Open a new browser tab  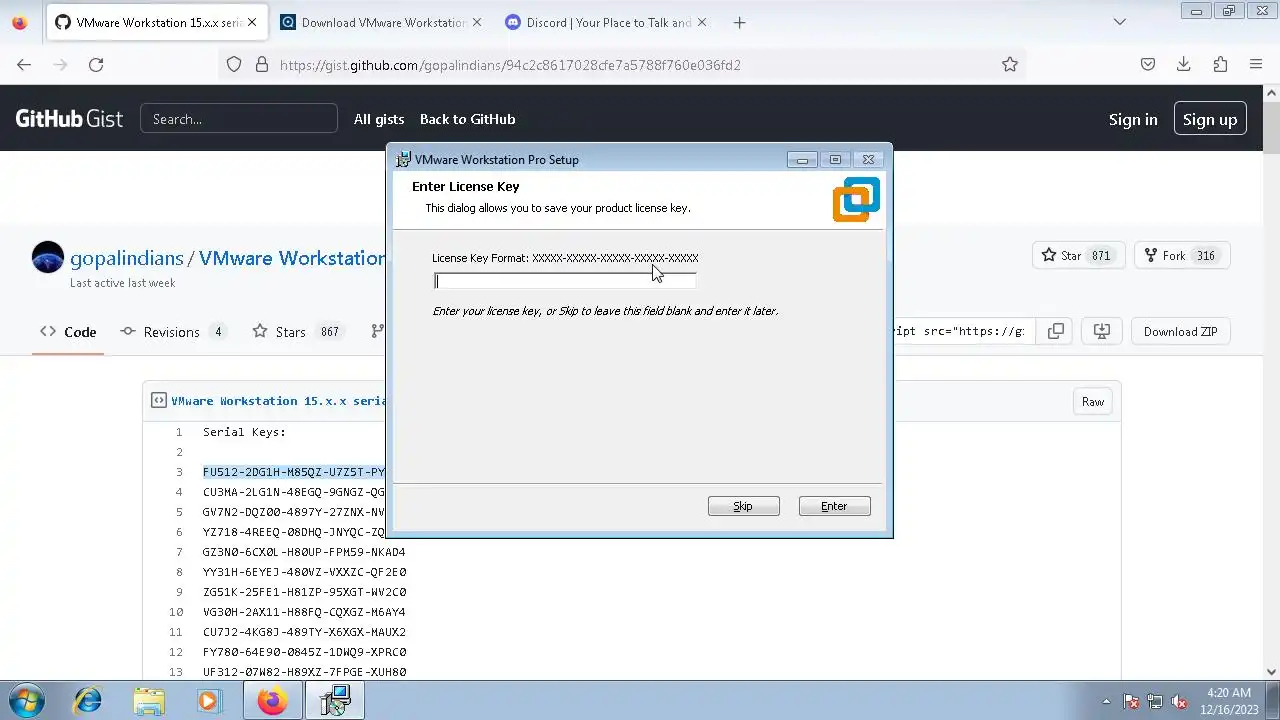pyautogui.click(x=739, y=22)
